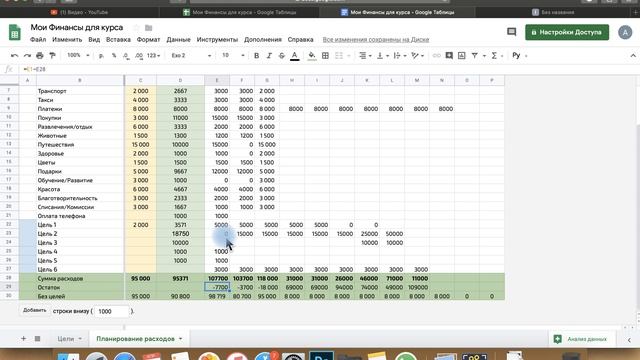
Task: Toggle bold formatting
Action: click(x=256, y=56)
